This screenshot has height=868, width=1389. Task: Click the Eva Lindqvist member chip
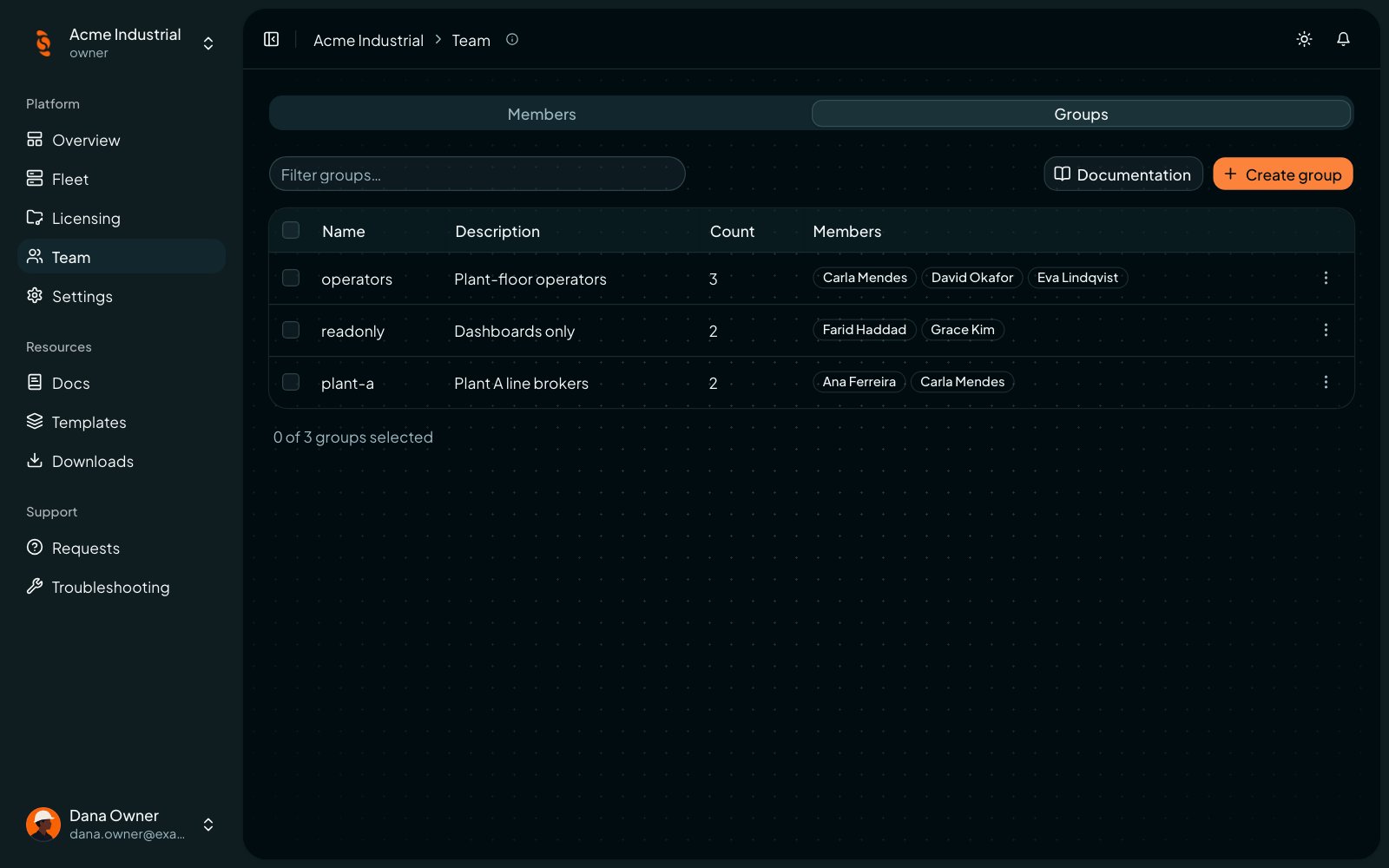(x=1077, y=278)
